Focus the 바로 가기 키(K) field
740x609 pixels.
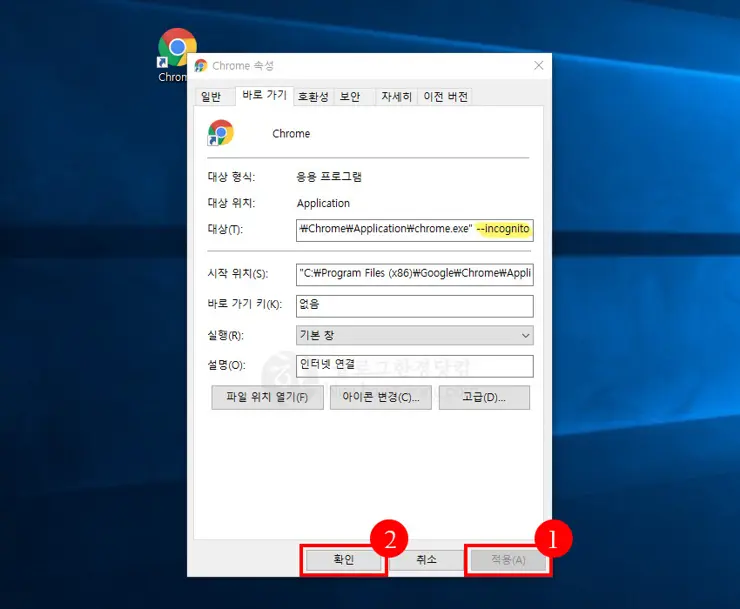point(415,306)
